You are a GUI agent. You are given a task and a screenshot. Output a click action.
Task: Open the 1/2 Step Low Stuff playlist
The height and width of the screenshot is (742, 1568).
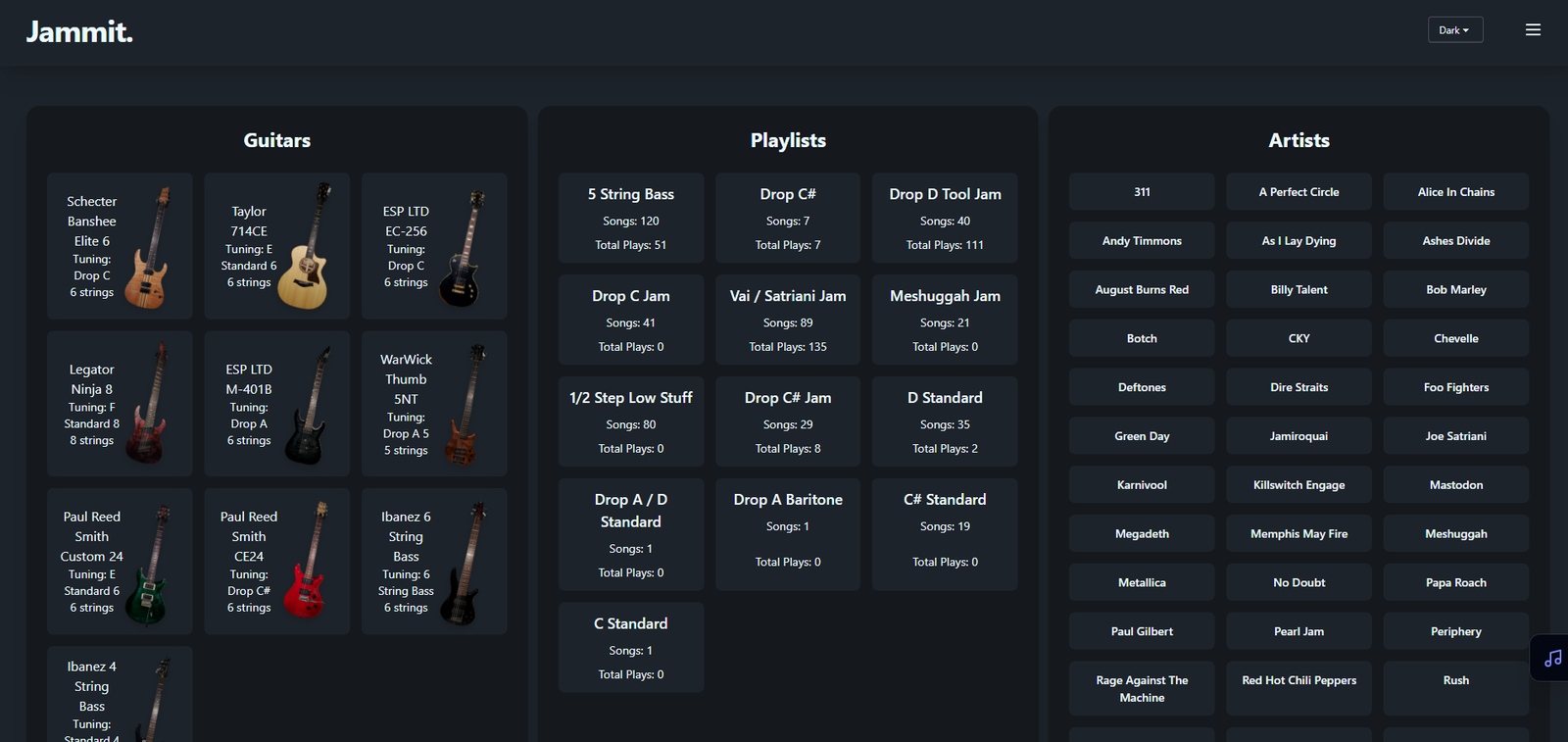click(x=631, y=421)
